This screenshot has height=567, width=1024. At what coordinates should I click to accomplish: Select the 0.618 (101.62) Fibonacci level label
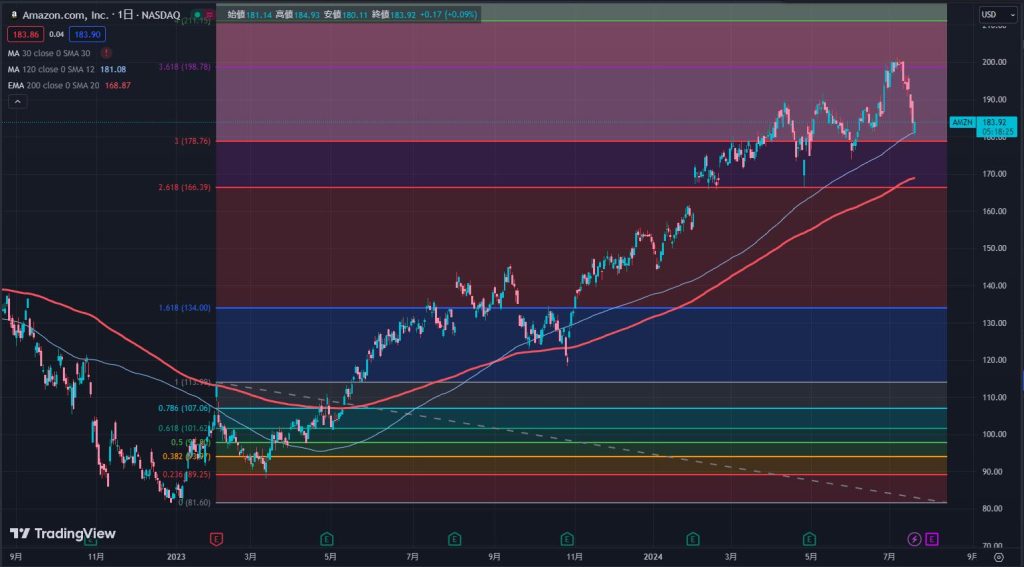click(x=185, y=429)
